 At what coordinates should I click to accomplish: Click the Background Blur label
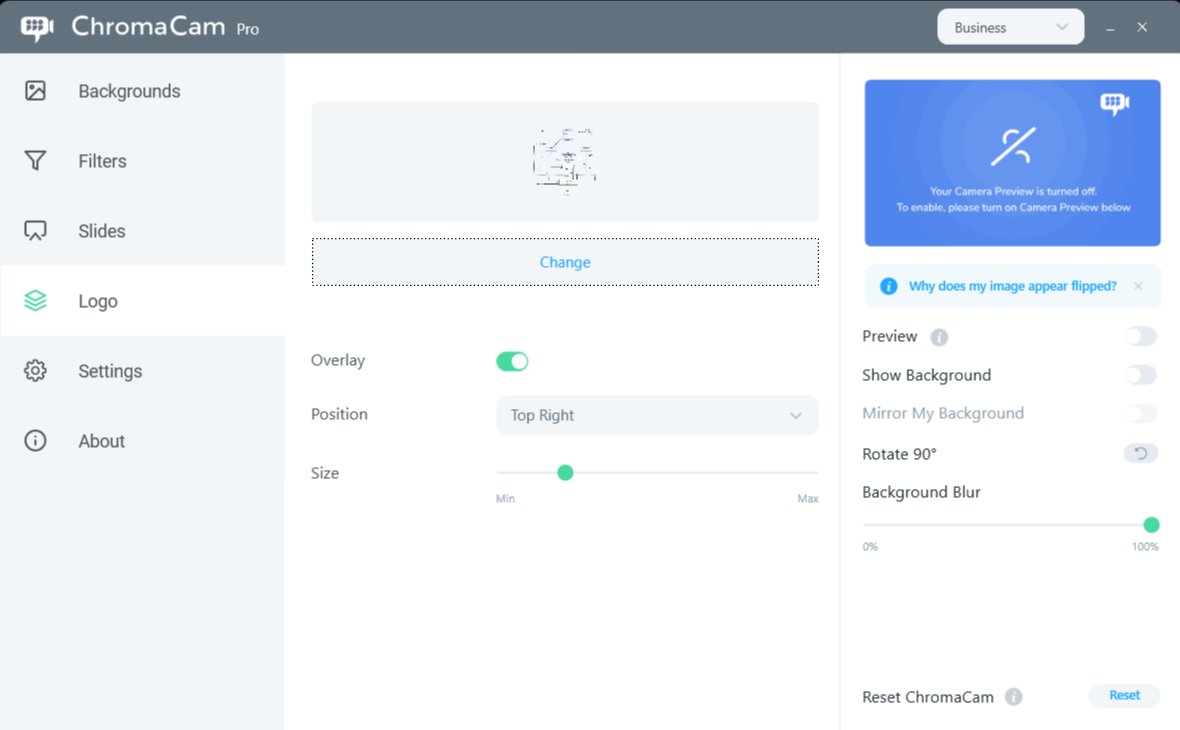click(921, 492)
